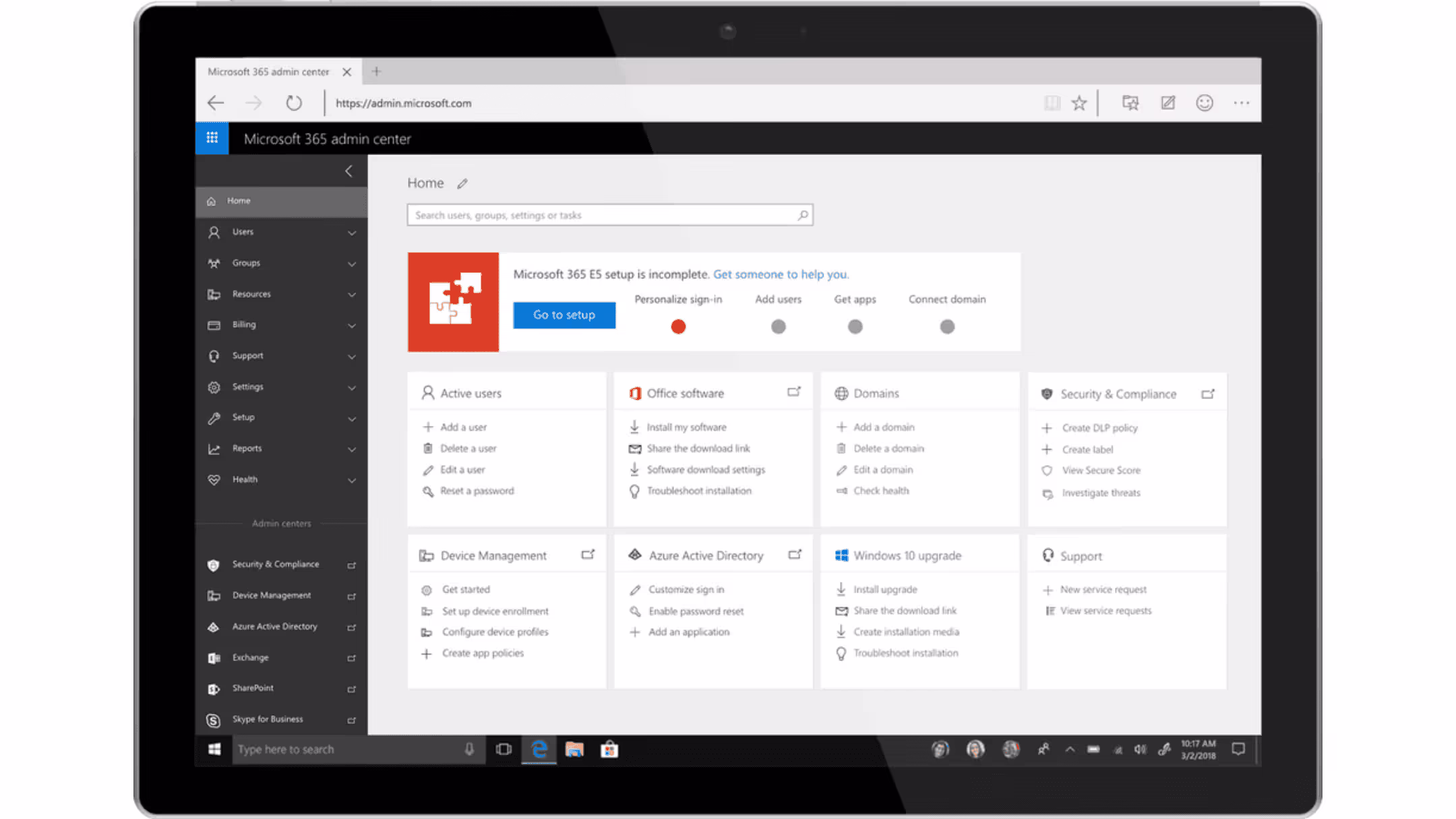Pop out Security & Compliance card
This screenshot has height=819, width=1456.
(x=1208, y=394)
